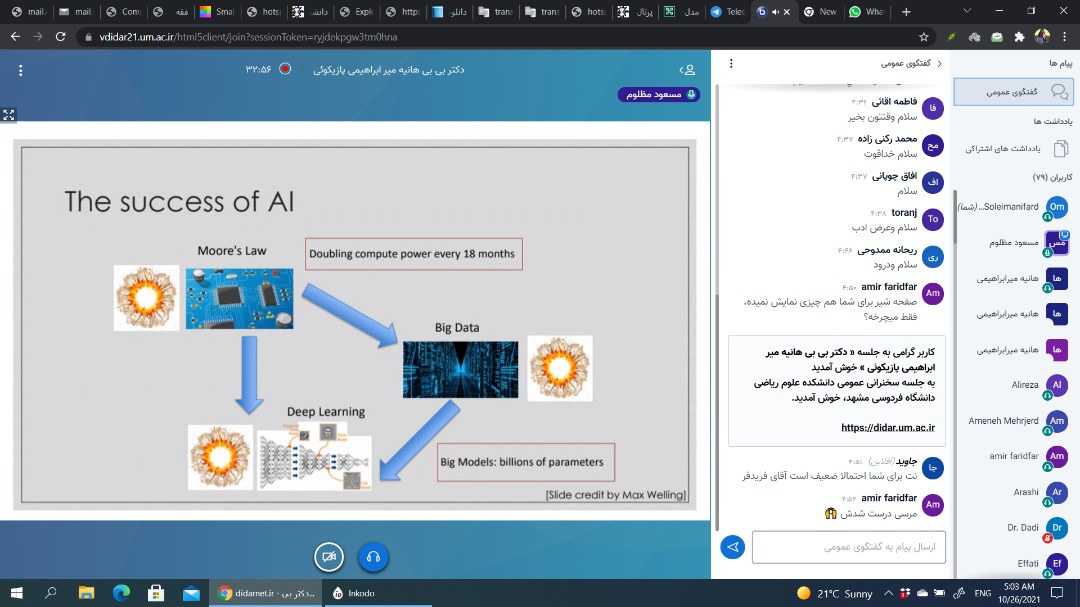Click amir faridfar's avatar in users list
The image size is (1080, 607).
click(x=1056, y=456)
